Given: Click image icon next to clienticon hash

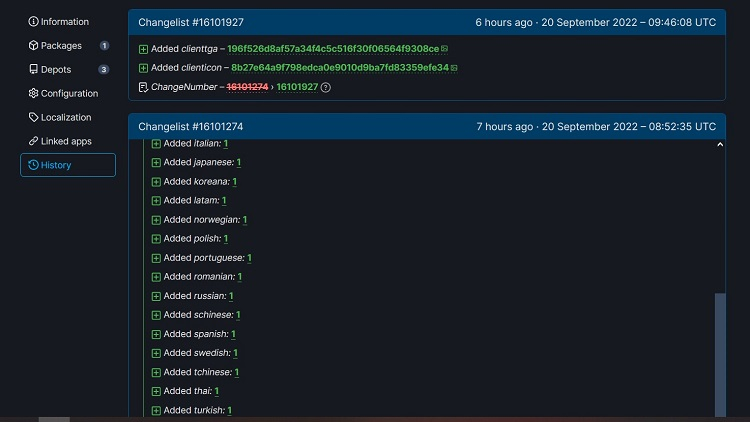Looking at the screenshot, I should pos(454,68).
